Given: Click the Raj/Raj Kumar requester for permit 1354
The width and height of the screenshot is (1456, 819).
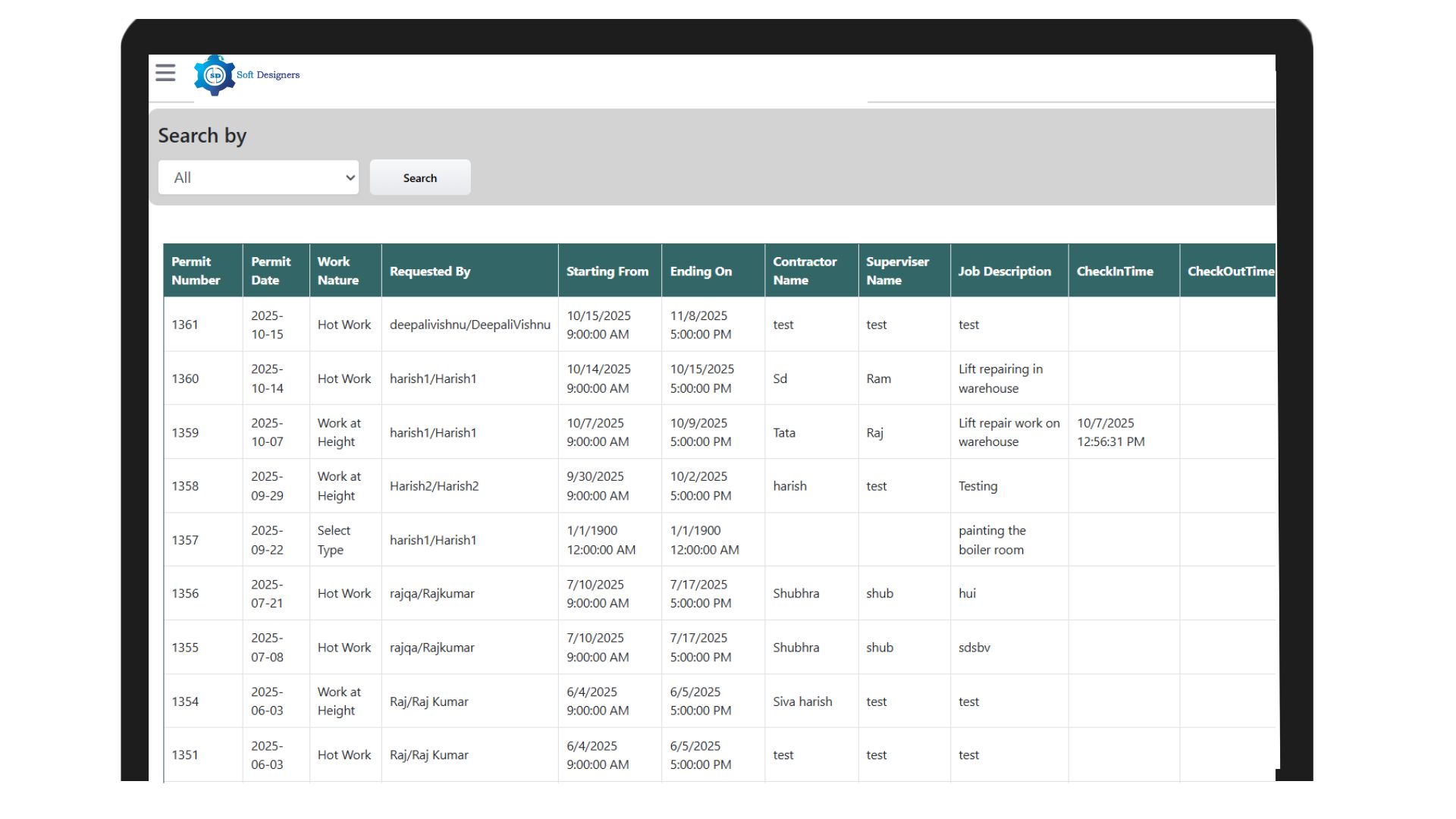Looking at the screenshot, I should (x=430, y=701).
